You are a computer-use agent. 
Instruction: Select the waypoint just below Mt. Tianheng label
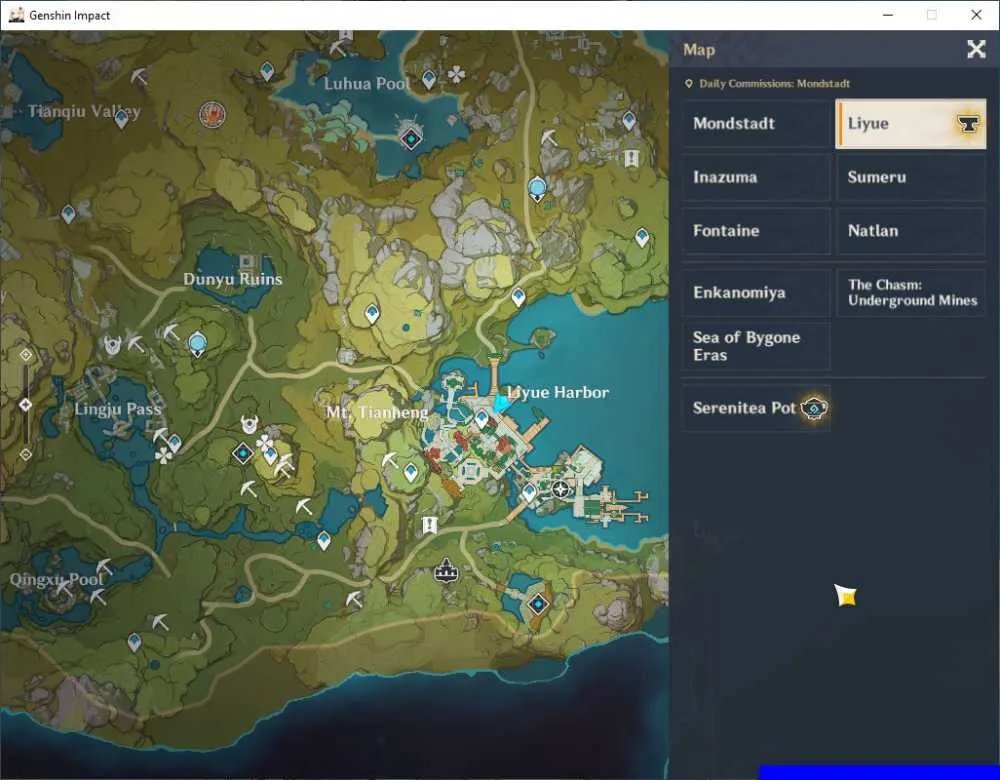pyautogui.click(x=411, y=473)
